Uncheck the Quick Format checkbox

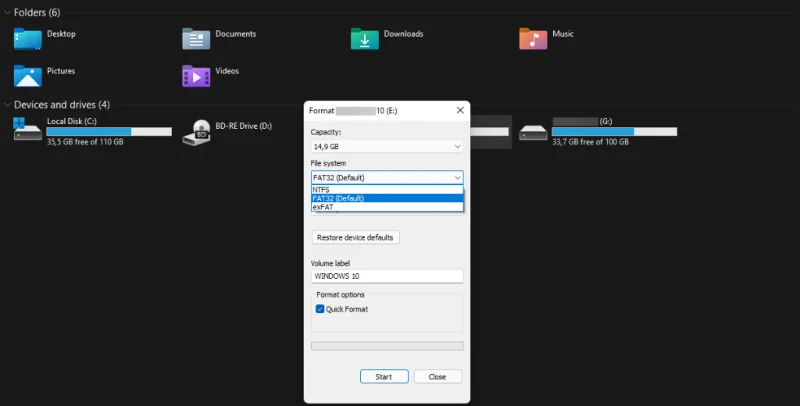point(320,309)
